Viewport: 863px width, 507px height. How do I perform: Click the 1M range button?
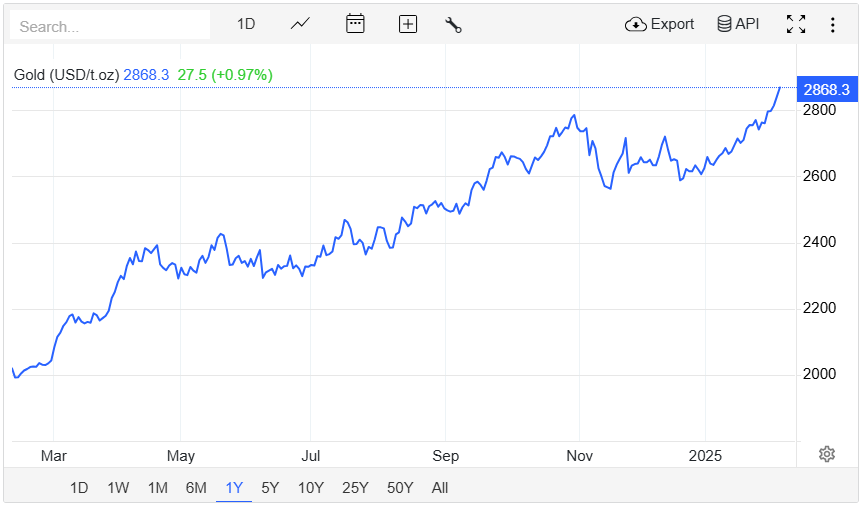click(157, 488)
